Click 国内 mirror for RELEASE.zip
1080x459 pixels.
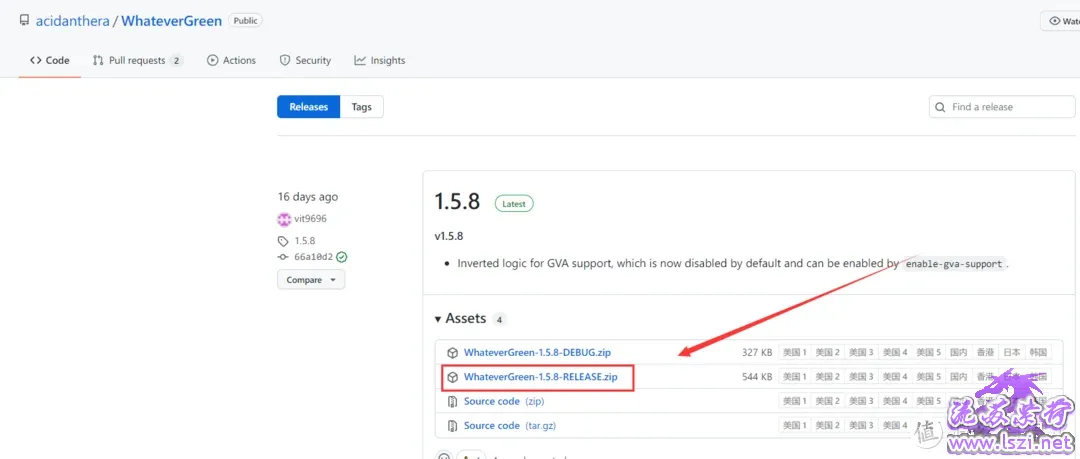pyautogui.click(x=959, y=377)
